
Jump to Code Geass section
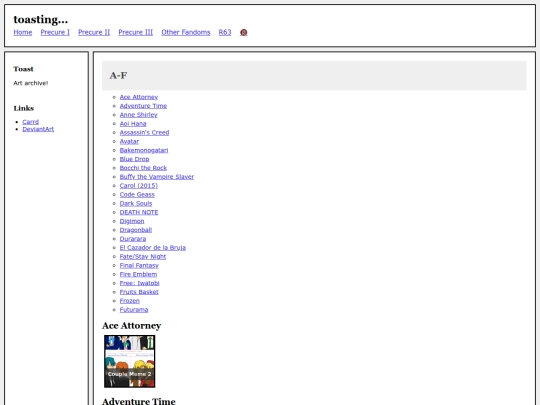(x=137, y=195)
